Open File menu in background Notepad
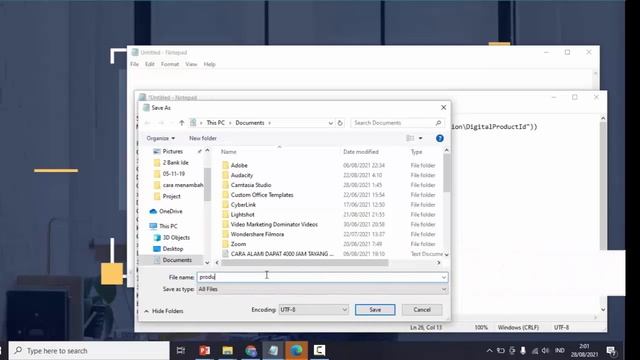 [x=134, y=64]
